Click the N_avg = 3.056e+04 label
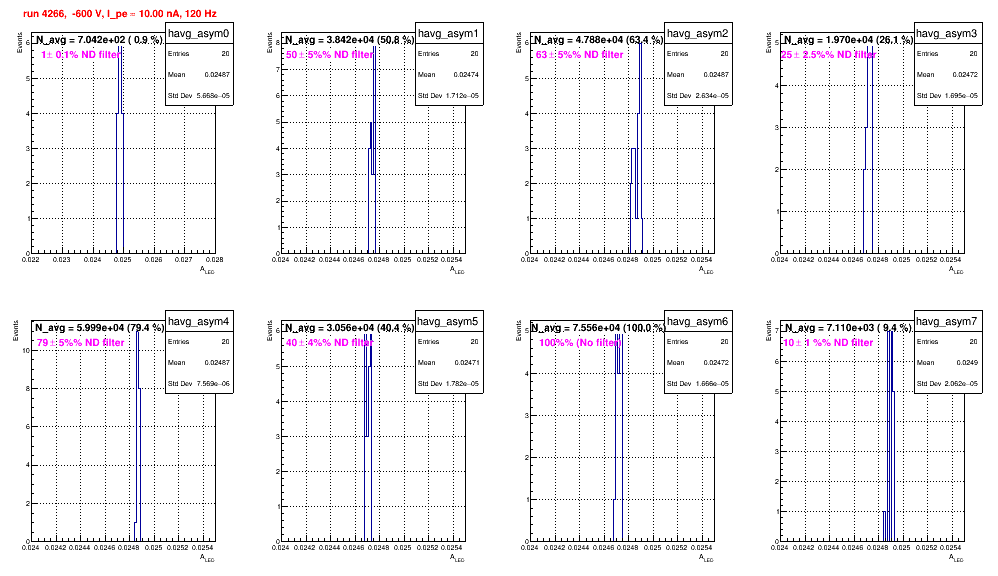This screenshot has height=576, width=998. 349,328
